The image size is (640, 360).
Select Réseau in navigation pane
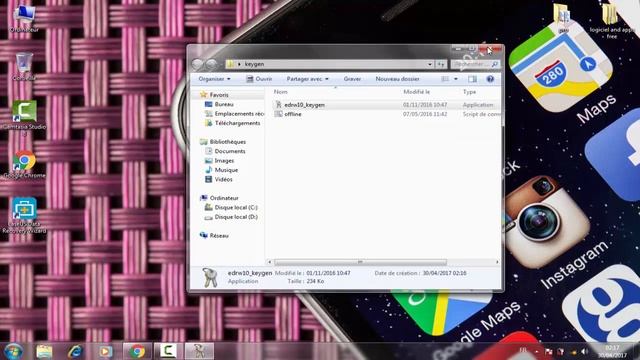click(219, 236)
